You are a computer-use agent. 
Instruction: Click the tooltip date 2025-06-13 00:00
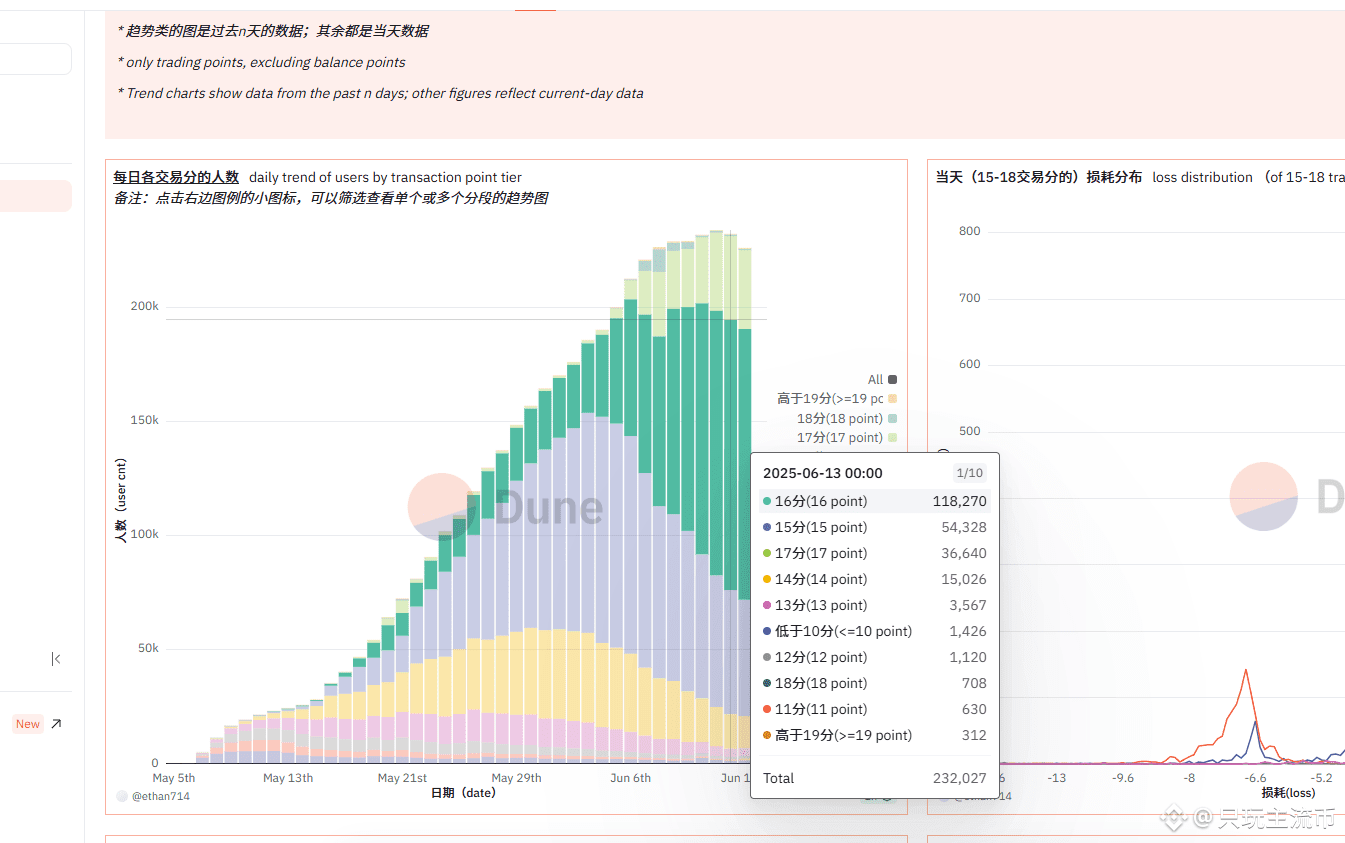[823, 473]
